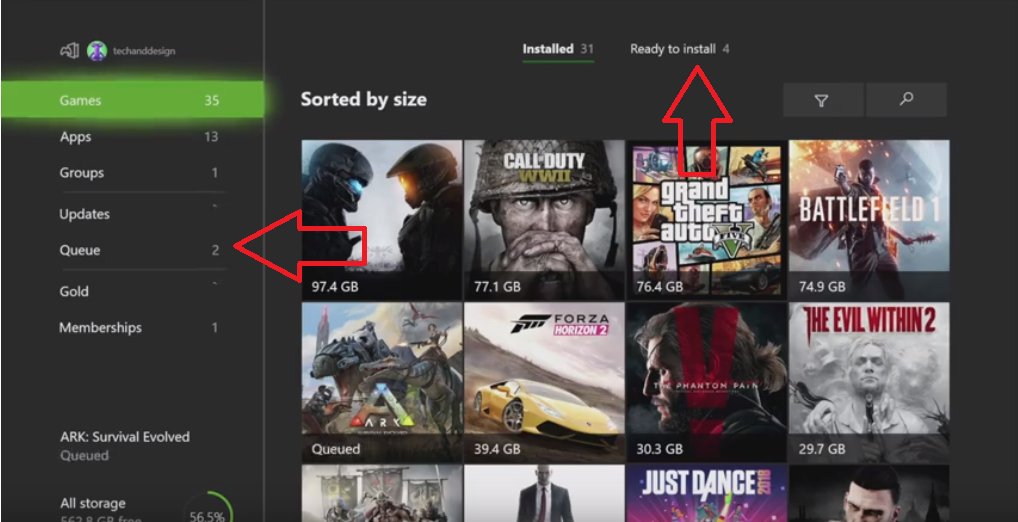This screenshot has width=1018, height=522.
Task: Select the Games menu item
Action: [132, 100]
